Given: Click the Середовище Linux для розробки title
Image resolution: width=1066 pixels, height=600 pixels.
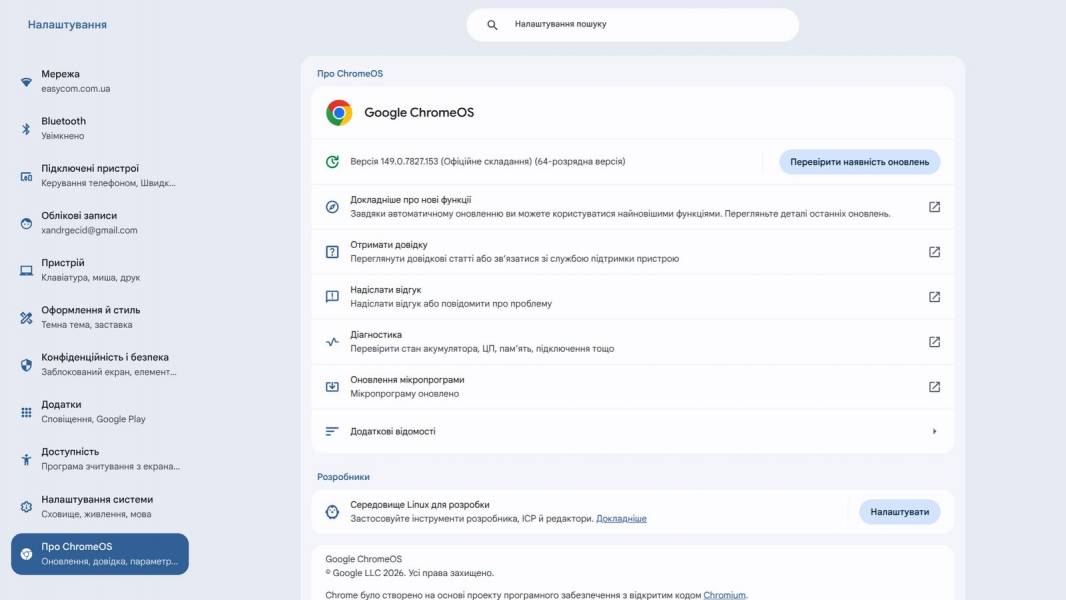Looking at the screenshot, I should pos(419,505).
